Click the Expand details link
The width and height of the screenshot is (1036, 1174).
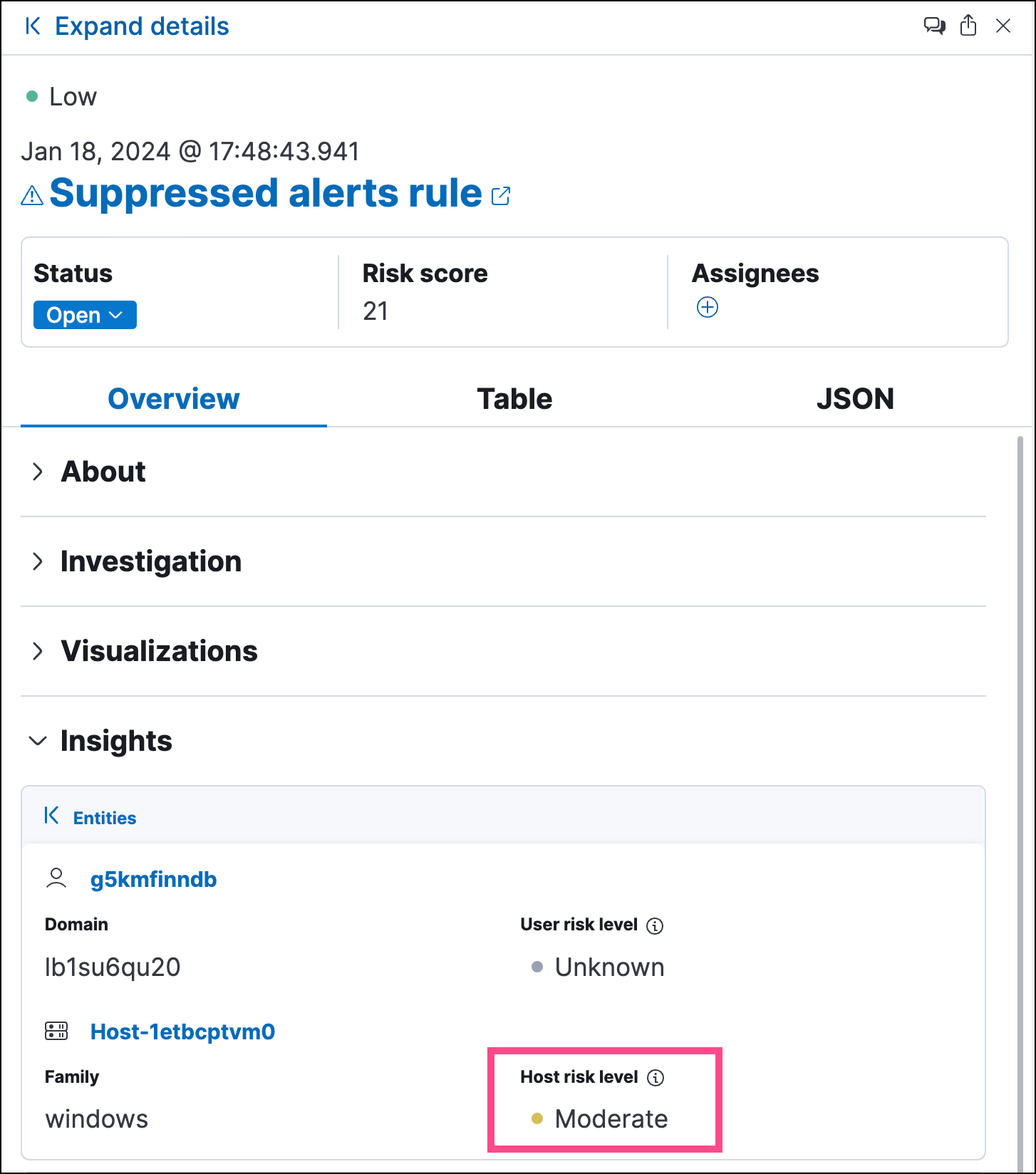pos(142,26)
